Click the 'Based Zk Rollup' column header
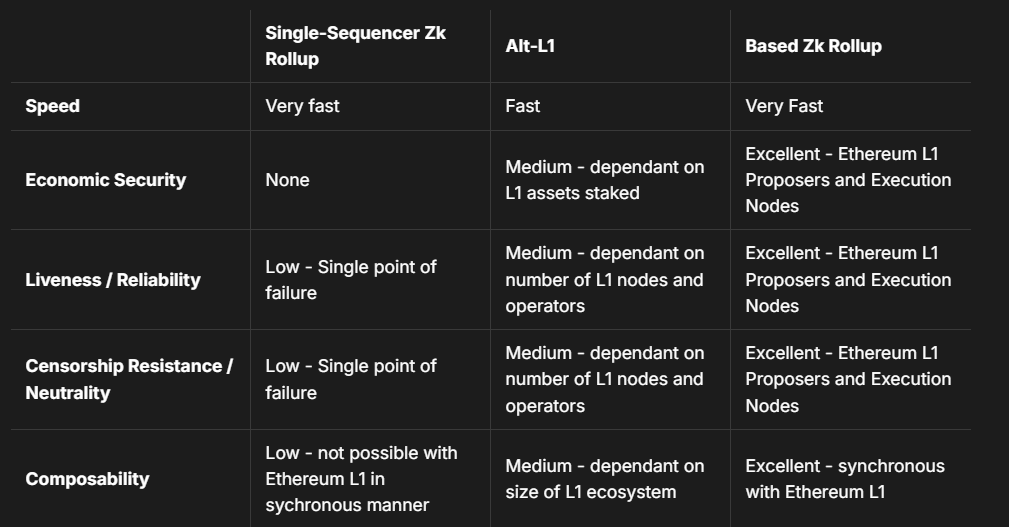The height and width of the screenshot is (527, 1009). point(813,46)
